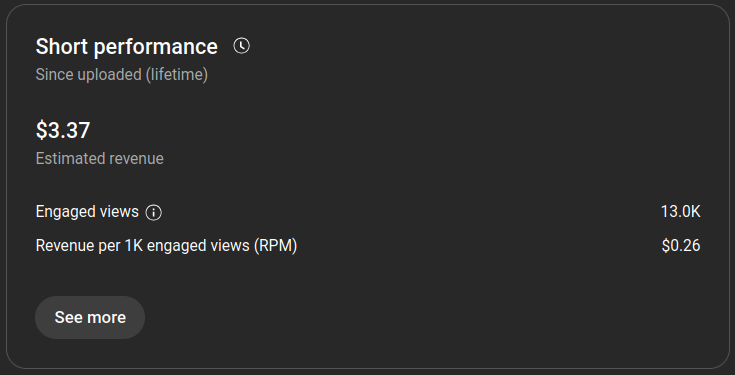The height and width of the screenshot is (375, 735).
Task: Select the $0.26 RPM value
Action: [681, 246]
